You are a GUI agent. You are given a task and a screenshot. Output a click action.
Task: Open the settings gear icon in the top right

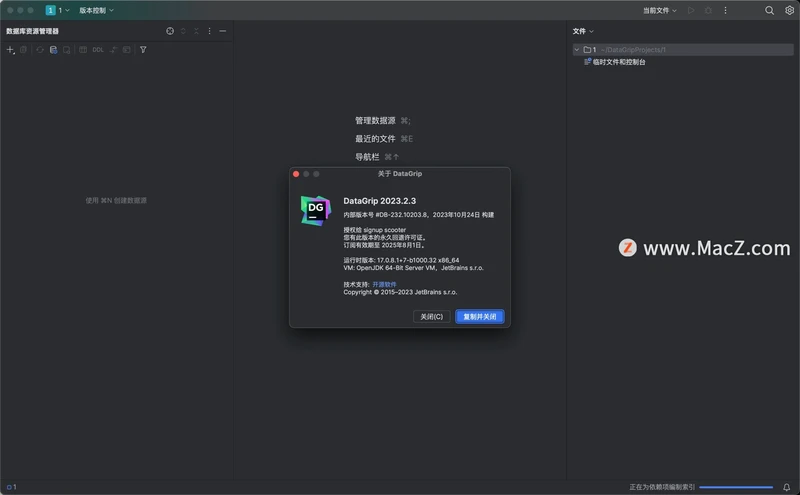[x=789, y=10]
